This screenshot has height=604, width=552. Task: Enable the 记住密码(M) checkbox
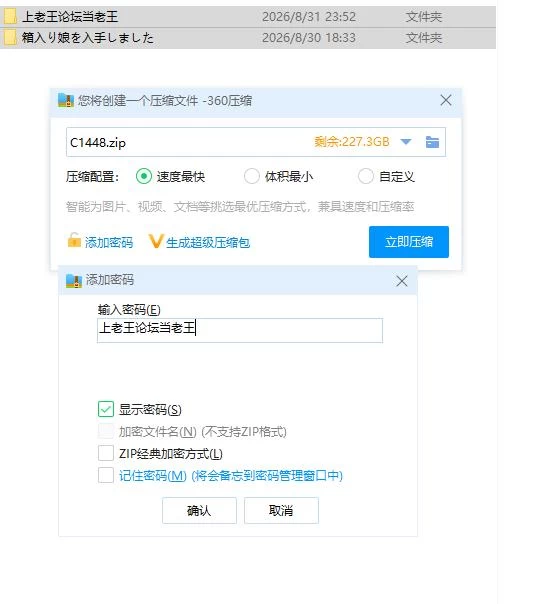[x=106, y=475]
